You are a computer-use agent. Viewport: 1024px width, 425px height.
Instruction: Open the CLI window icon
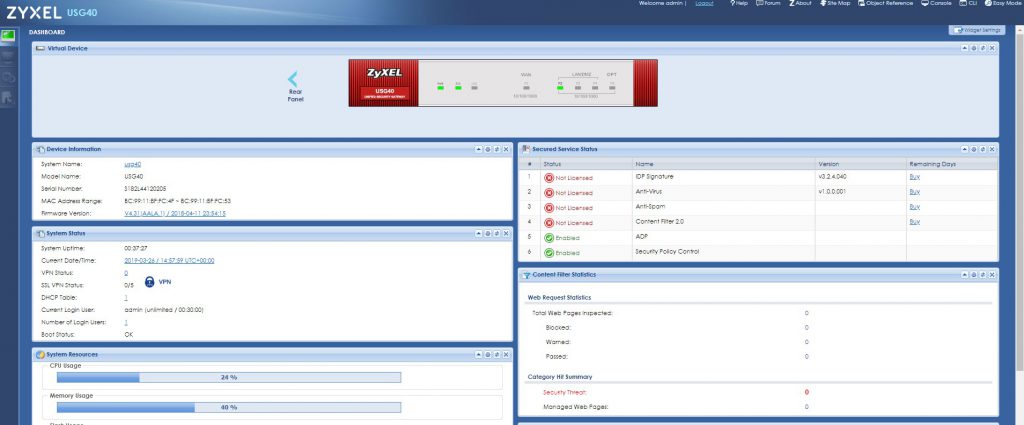point(968,3)
